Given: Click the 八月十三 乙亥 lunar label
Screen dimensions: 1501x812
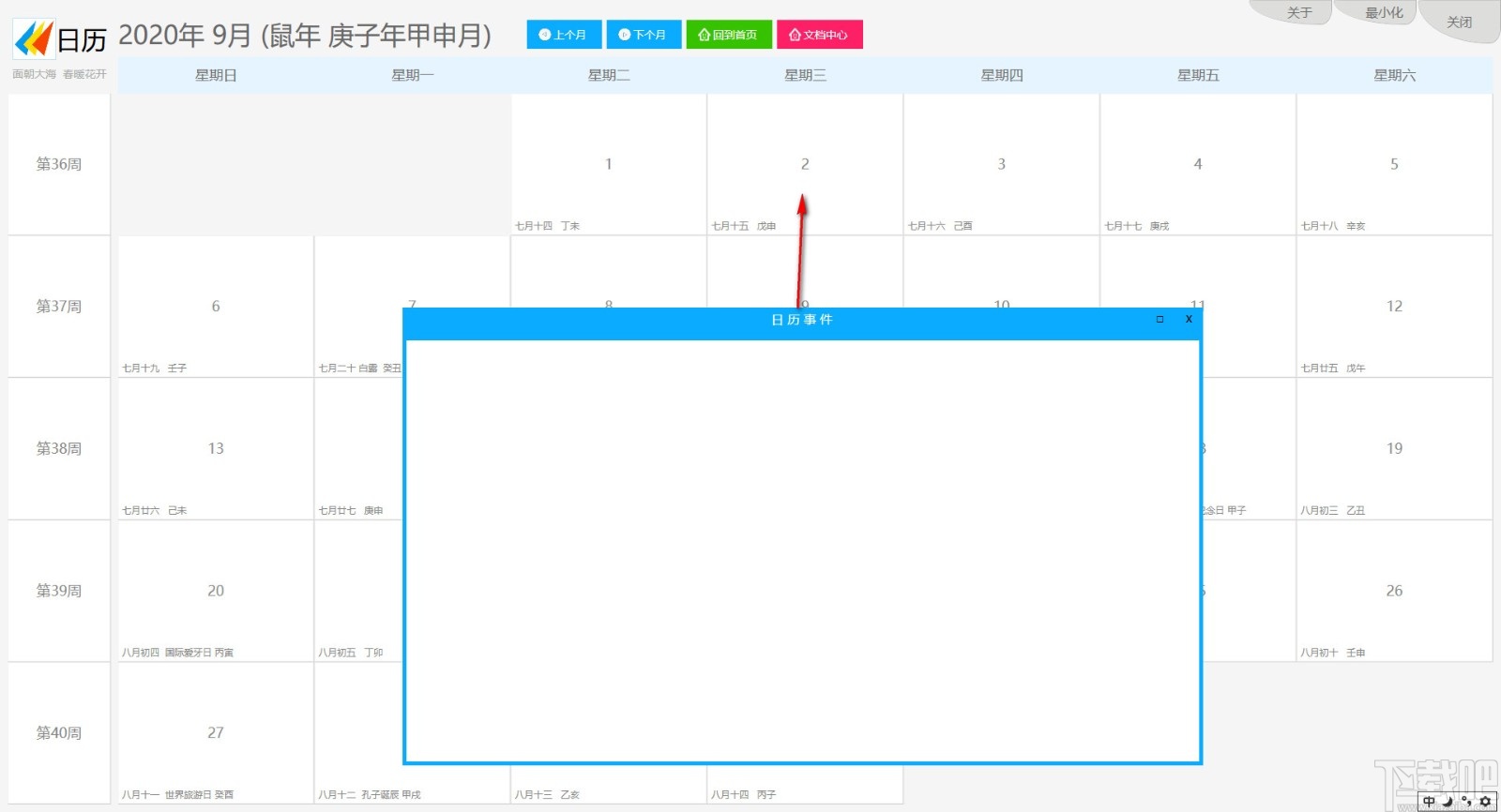Looking at the screenshot, I should pos(547,795).
